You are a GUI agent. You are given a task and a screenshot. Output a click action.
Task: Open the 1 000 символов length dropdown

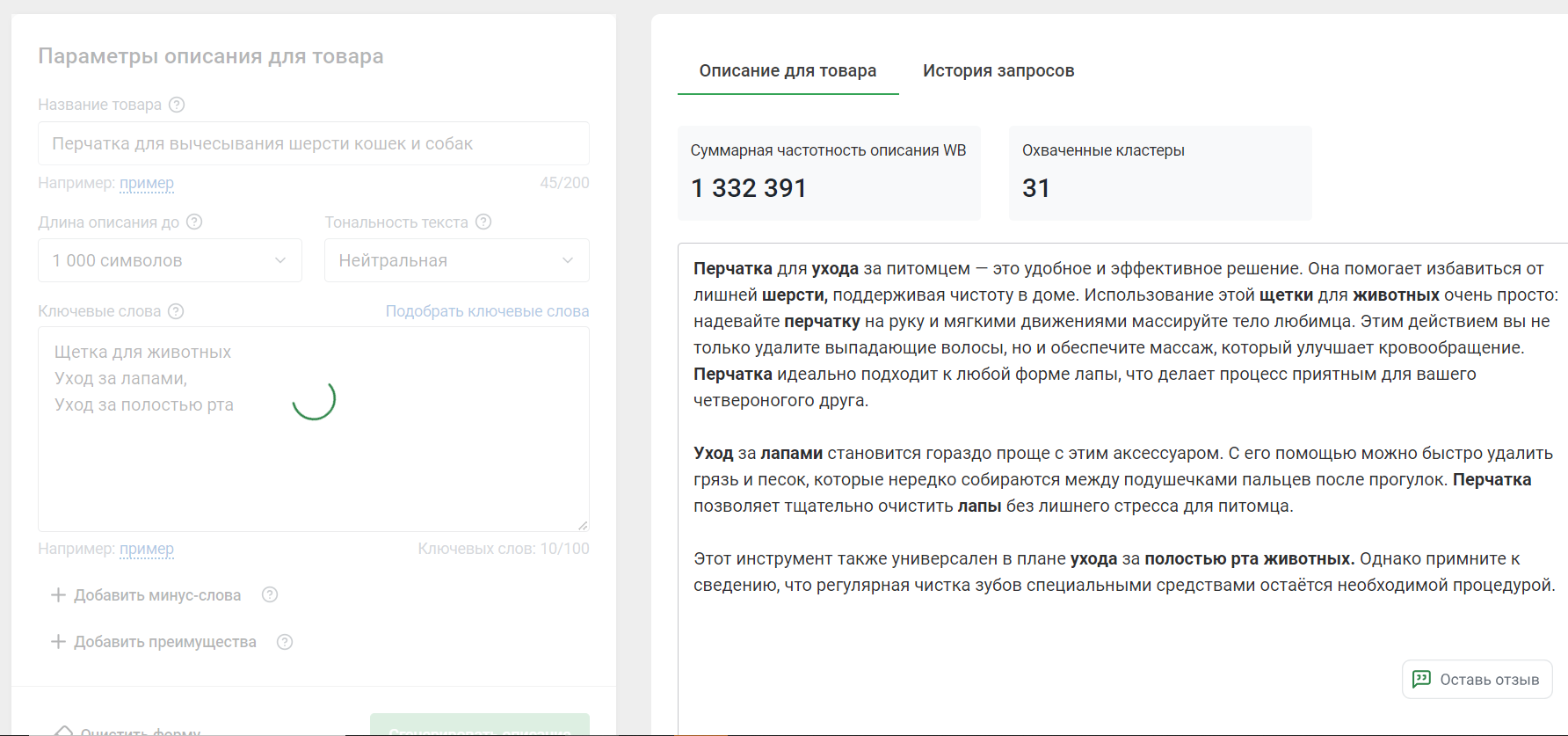pyautogui.click(x=170, y=260)
